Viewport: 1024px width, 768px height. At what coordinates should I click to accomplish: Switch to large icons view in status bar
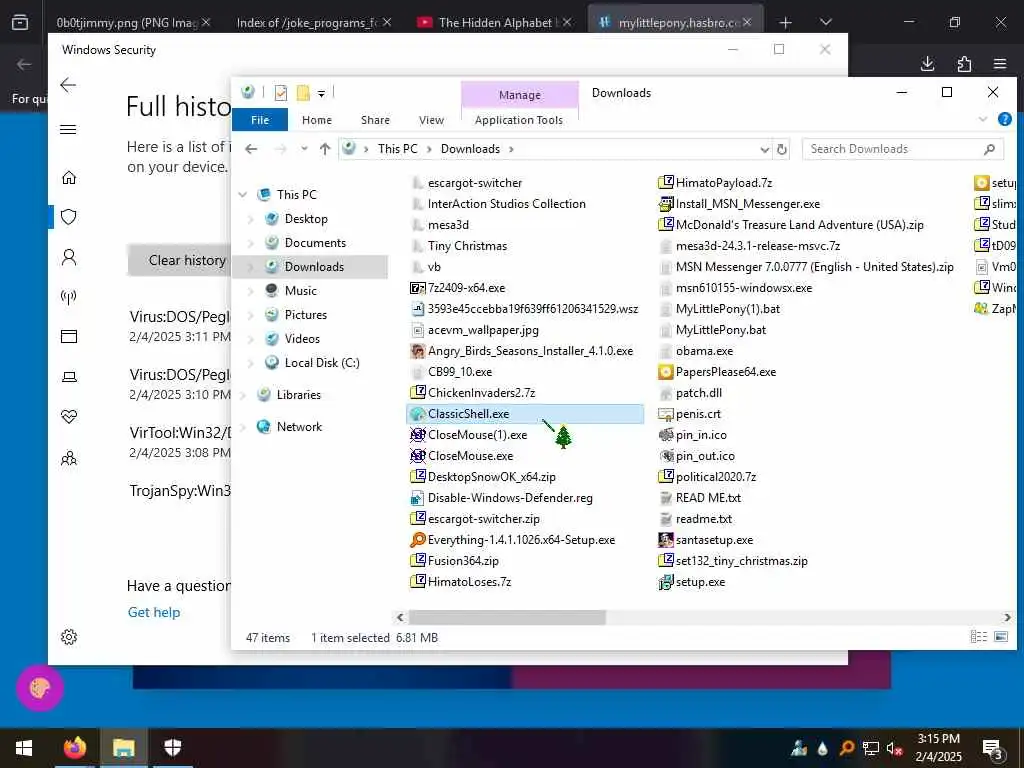pyautogui.click(x=1000, y=637)
